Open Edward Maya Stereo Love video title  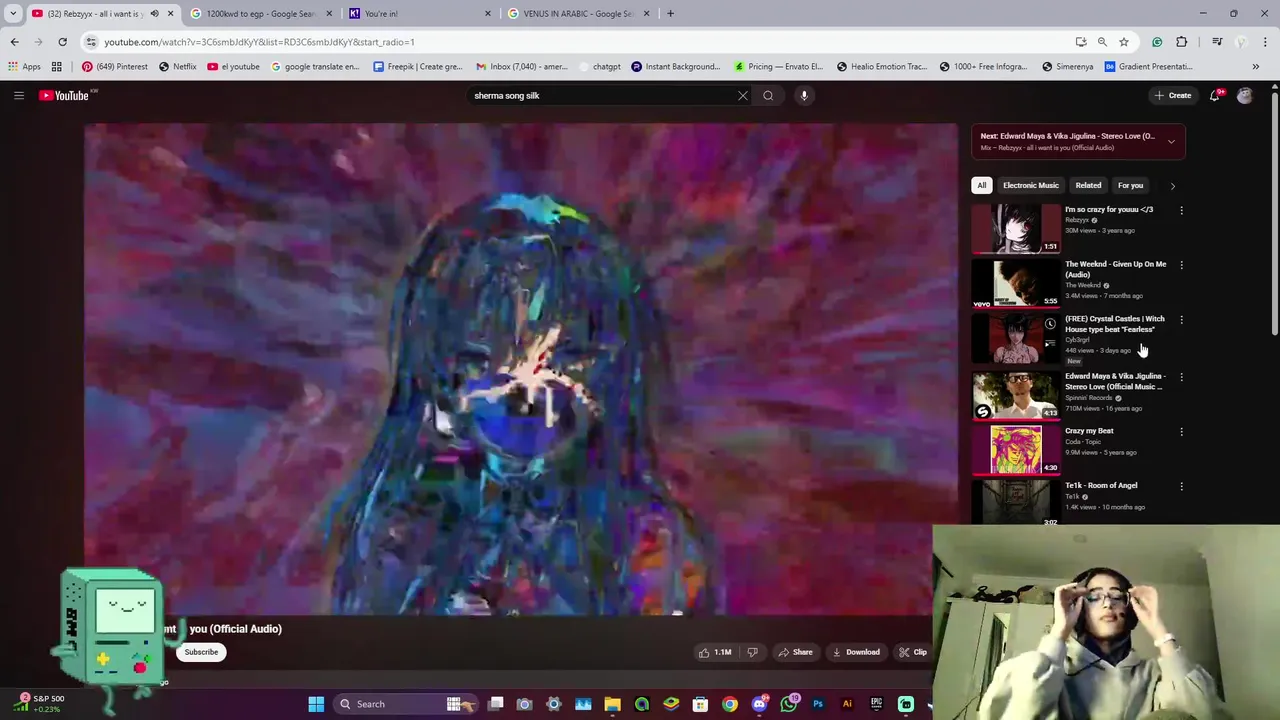1115,381
